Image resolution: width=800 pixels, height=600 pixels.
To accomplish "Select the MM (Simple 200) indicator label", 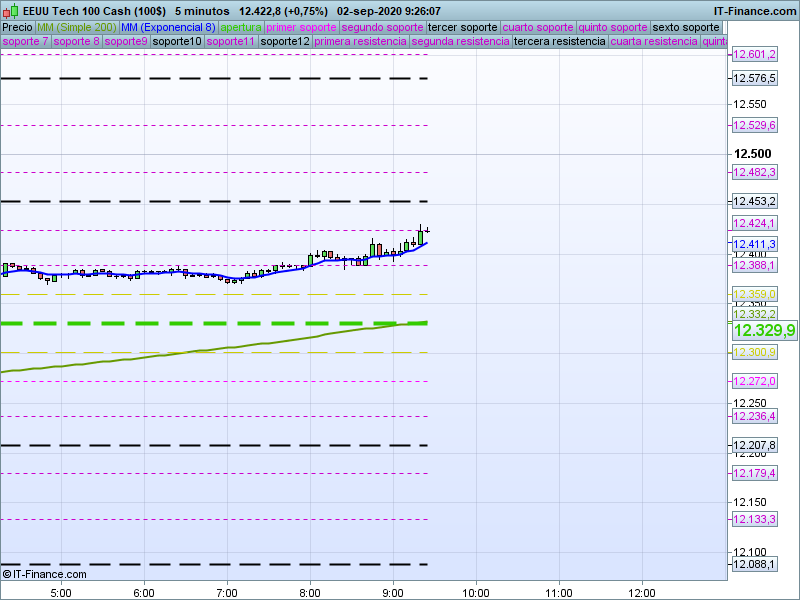I will pyautogui.click(x=76, y=27).
